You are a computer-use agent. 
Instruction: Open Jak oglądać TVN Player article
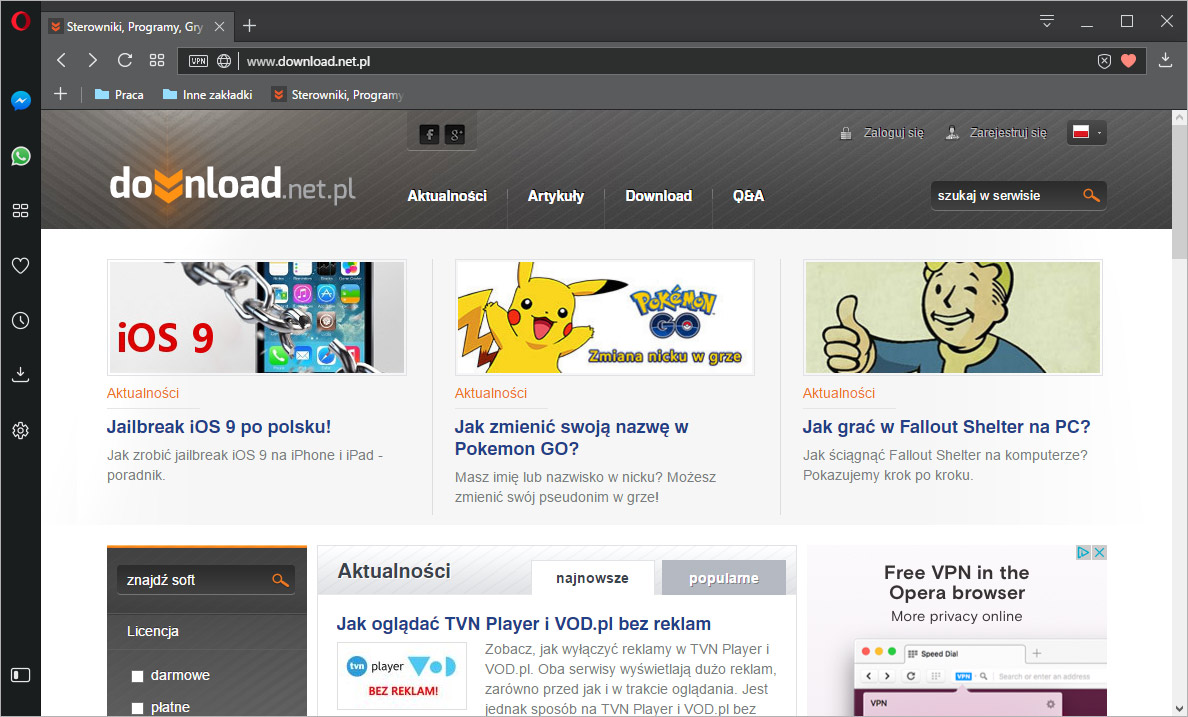[x=524, y=624]
